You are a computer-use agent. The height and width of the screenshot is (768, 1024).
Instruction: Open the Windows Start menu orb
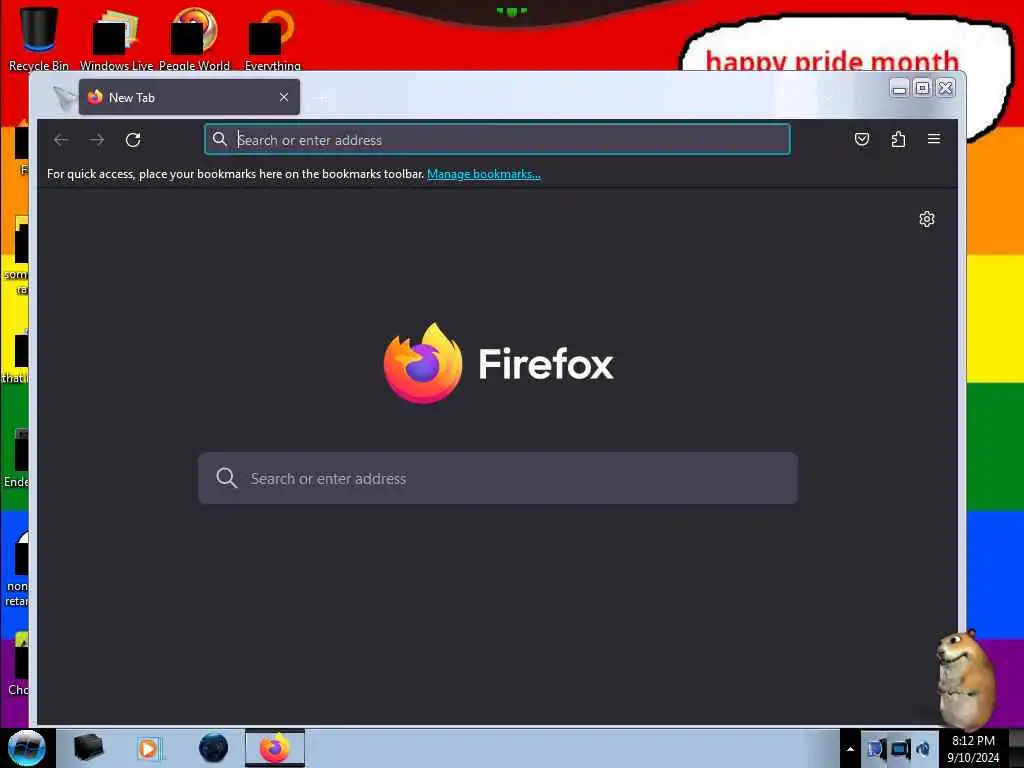point(27,748)
